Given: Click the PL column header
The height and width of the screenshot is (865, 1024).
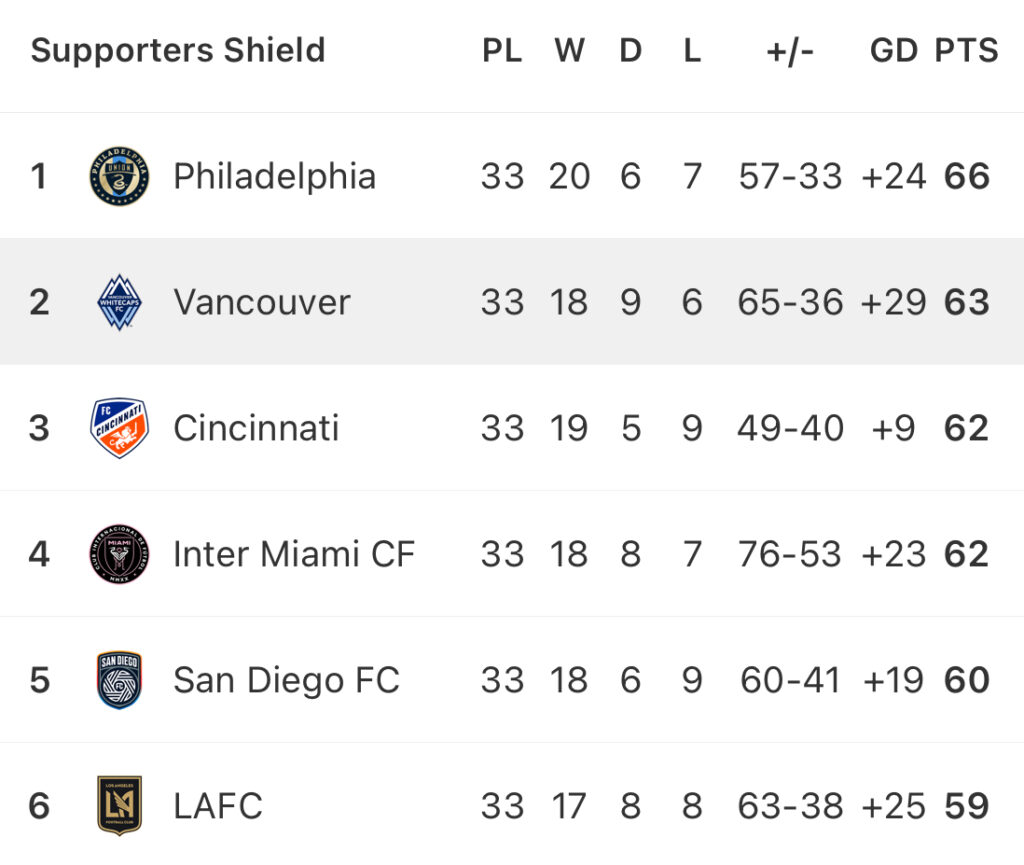Looking at the screenshot, I should click(502, 50).
